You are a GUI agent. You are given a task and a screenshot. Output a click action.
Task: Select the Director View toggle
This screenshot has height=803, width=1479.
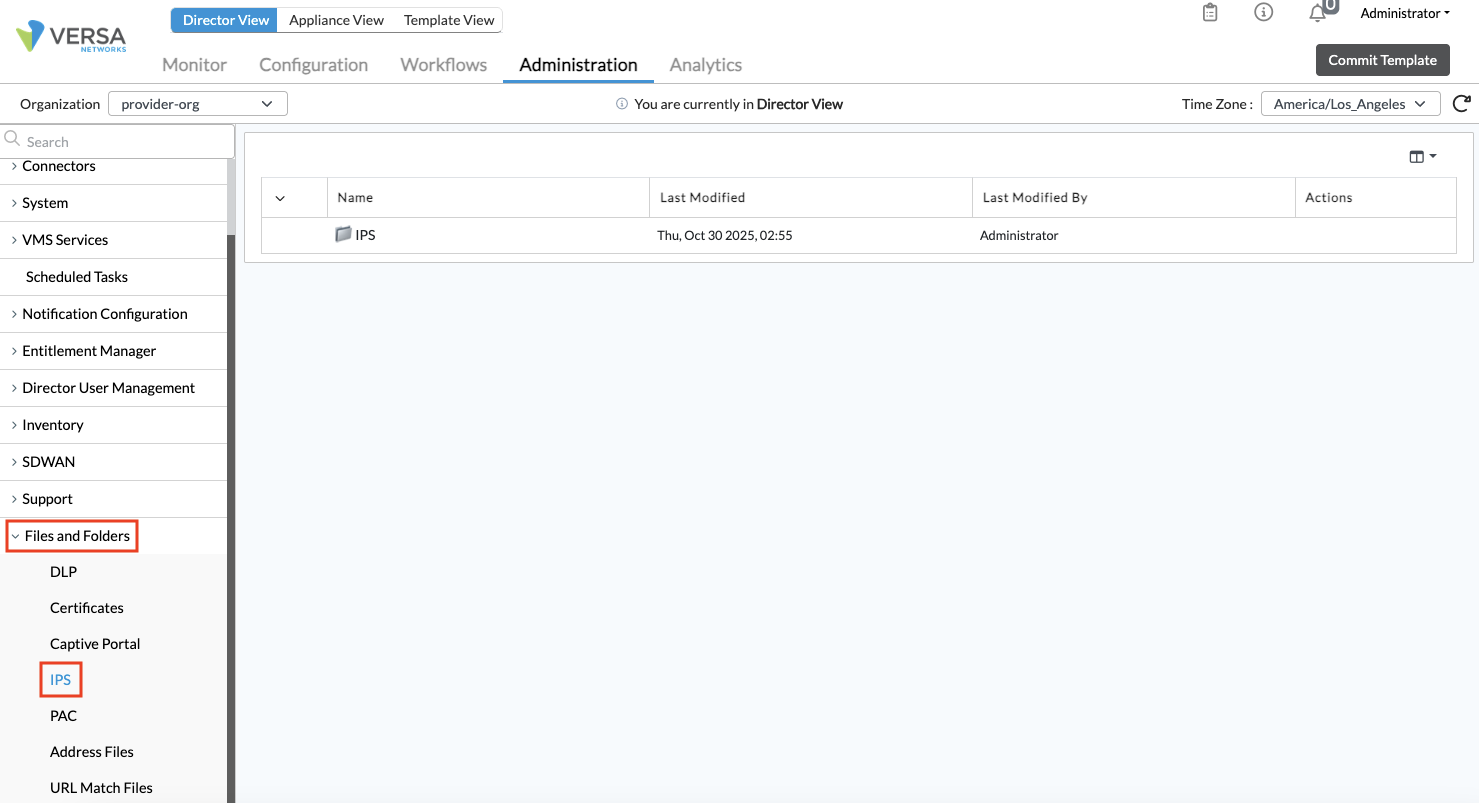(x=226, y=20)
